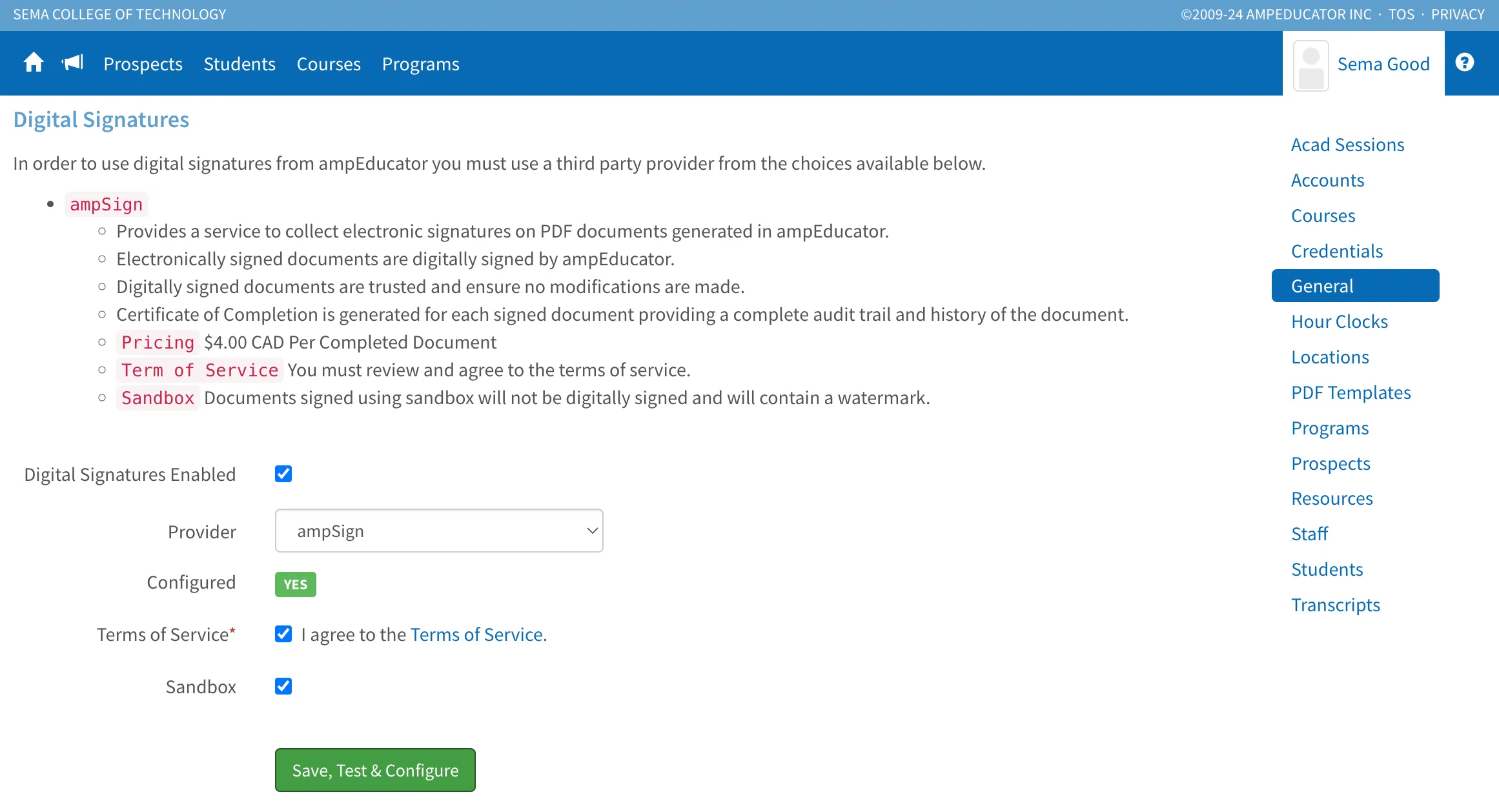Open the help question mark icon
Image resolution: width=1499 pixels, height=812 pixels.
[x=1464, y=63]
